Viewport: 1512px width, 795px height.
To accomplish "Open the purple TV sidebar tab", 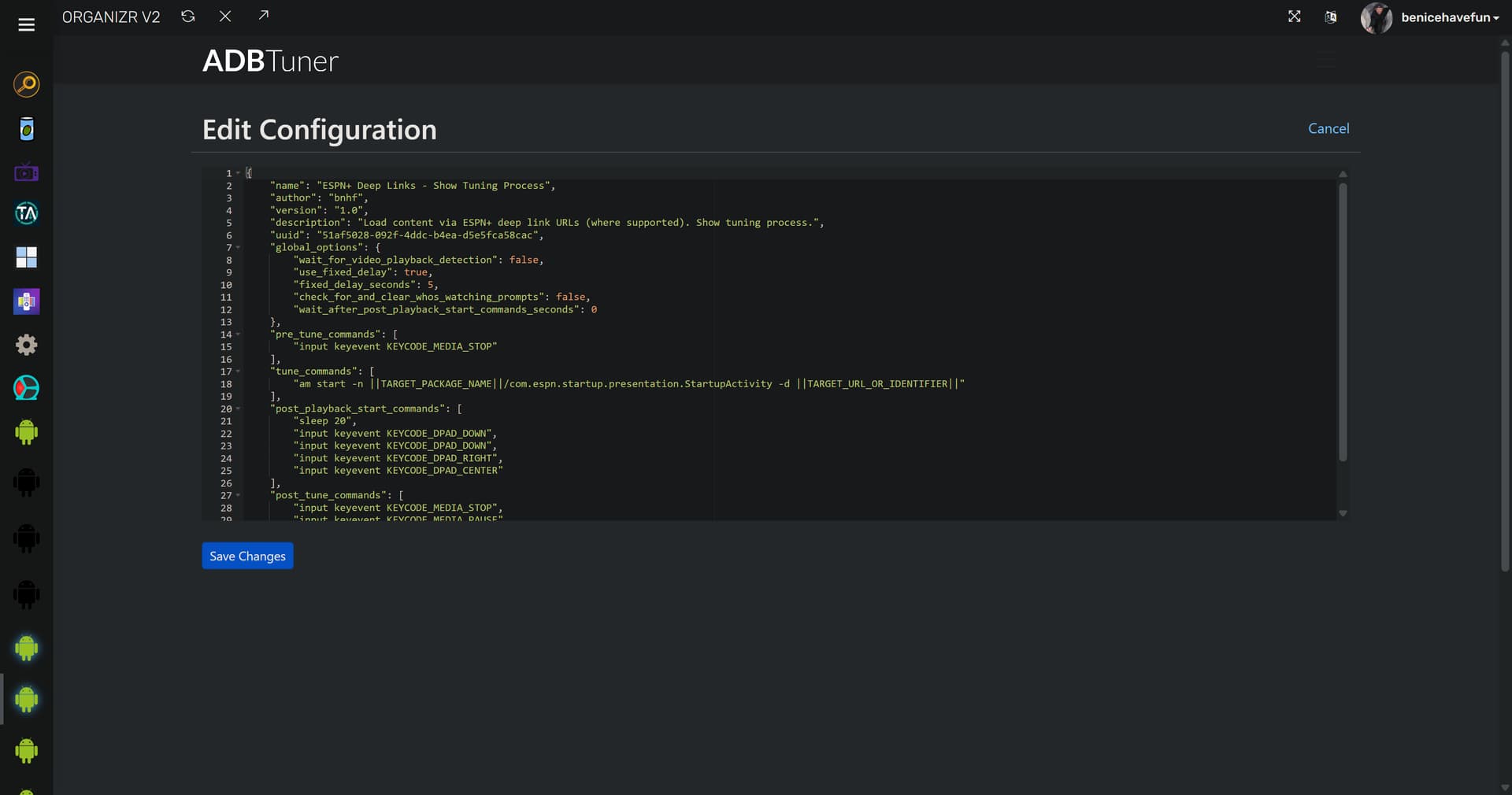I will [x=26, y=172].
